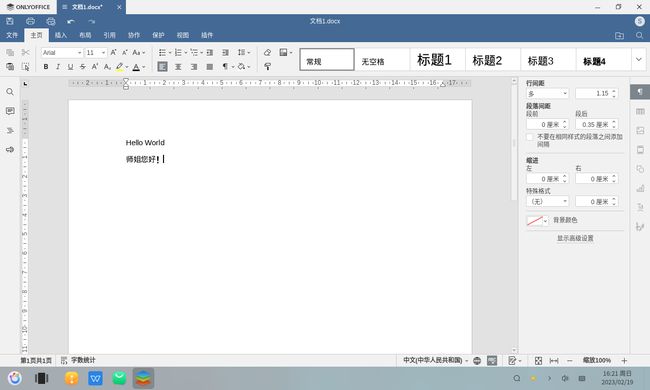Screen dimensions: 650x390
Task: Switch to the 视图 tab
Action: tap(183, 35)
